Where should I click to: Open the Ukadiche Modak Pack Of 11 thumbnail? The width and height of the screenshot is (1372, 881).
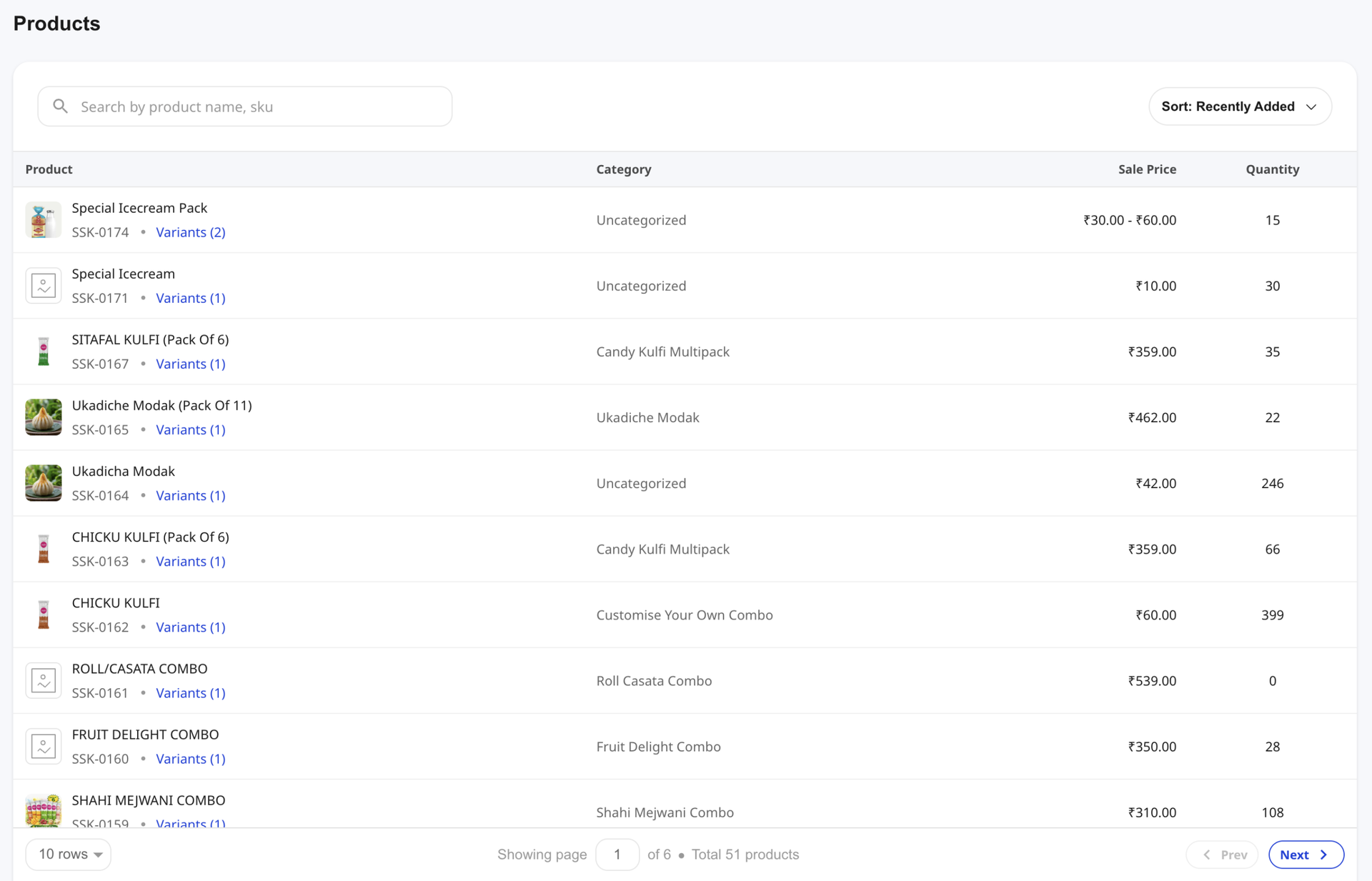pos(44,417)
